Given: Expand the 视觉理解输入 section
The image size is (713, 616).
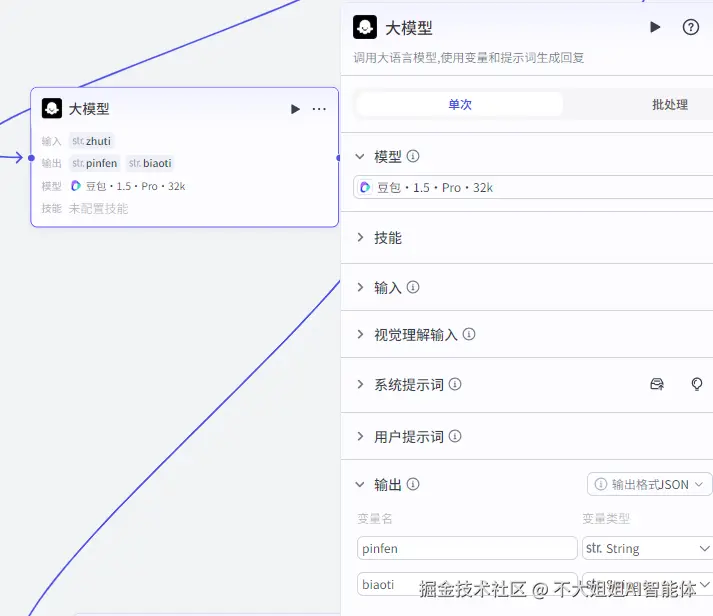Looking at the screenshot, I should [360, 335].
